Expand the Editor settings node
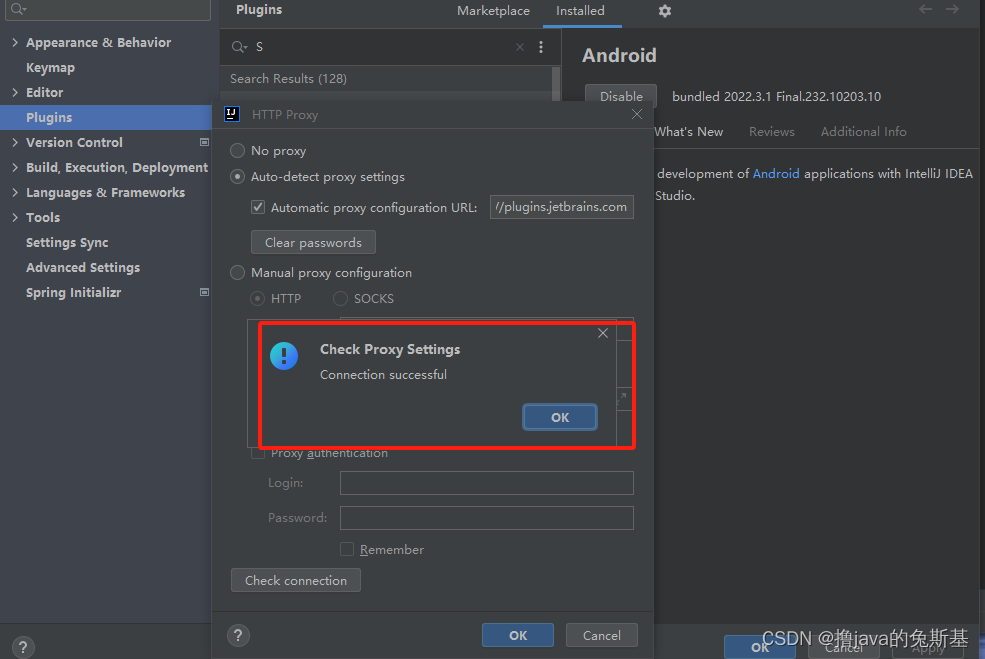 (x=15, y=92)
